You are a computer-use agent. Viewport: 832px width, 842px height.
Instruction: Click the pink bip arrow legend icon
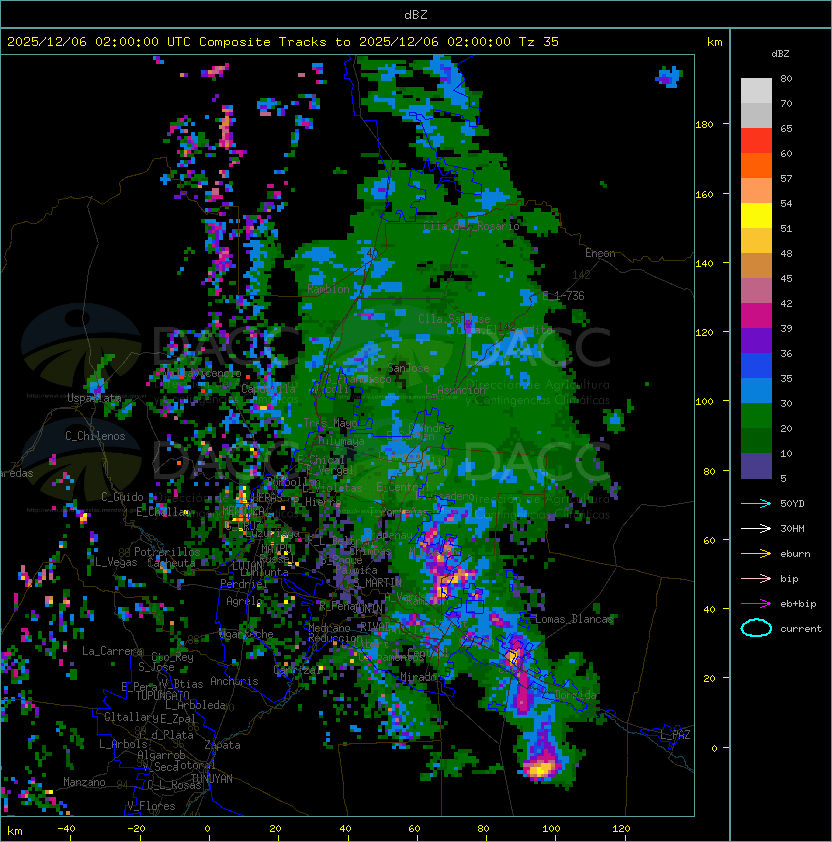[756, 578]
